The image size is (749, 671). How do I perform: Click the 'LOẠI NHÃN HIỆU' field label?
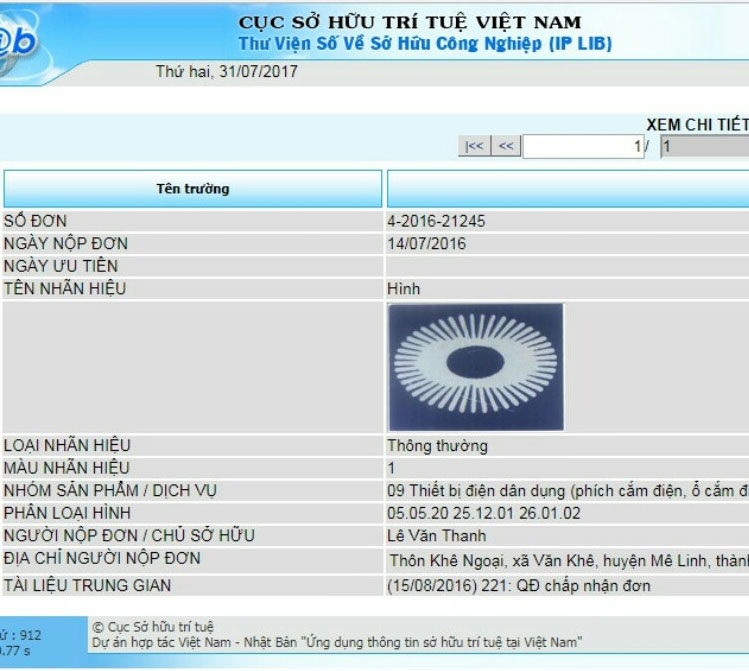pos(67,445)
